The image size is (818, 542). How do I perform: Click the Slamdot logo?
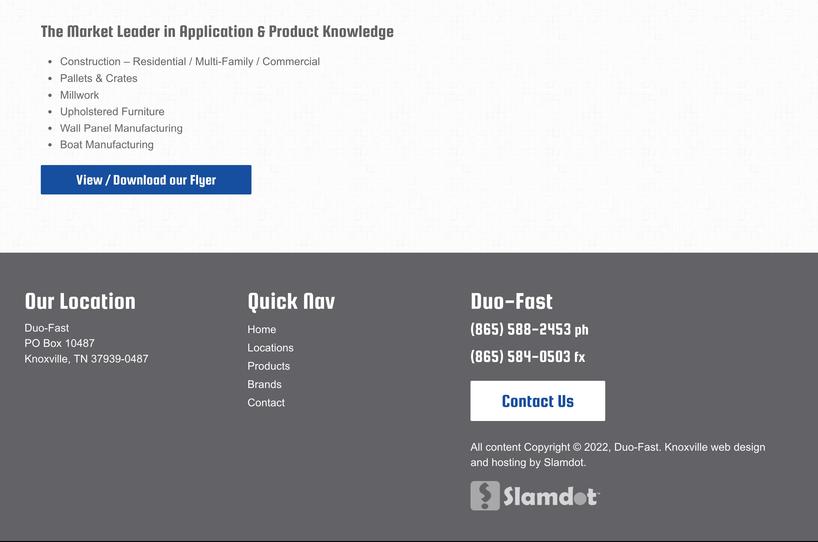tap(535, 496)
